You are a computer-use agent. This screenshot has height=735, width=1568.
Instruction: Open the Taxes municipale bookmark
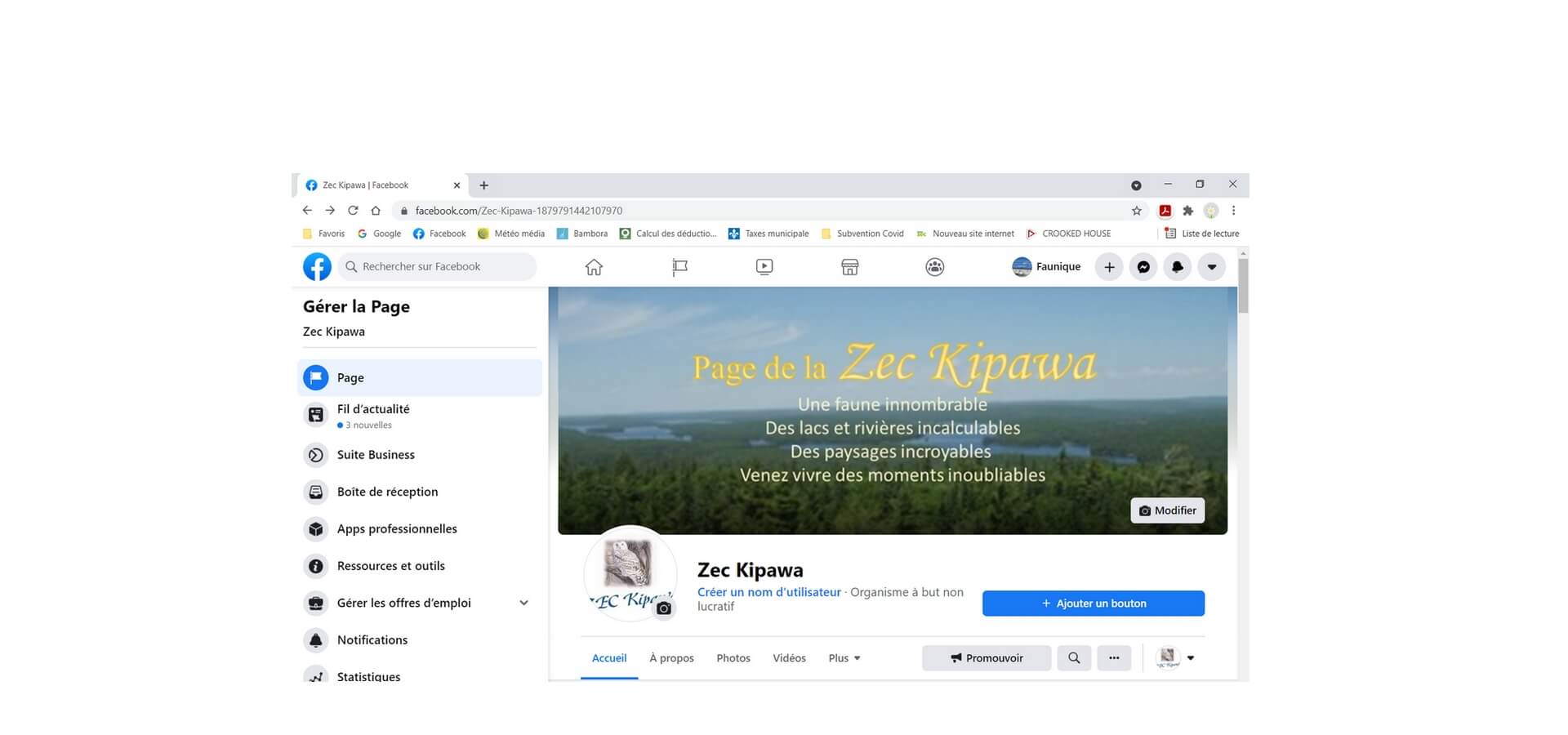coord(768,234)
